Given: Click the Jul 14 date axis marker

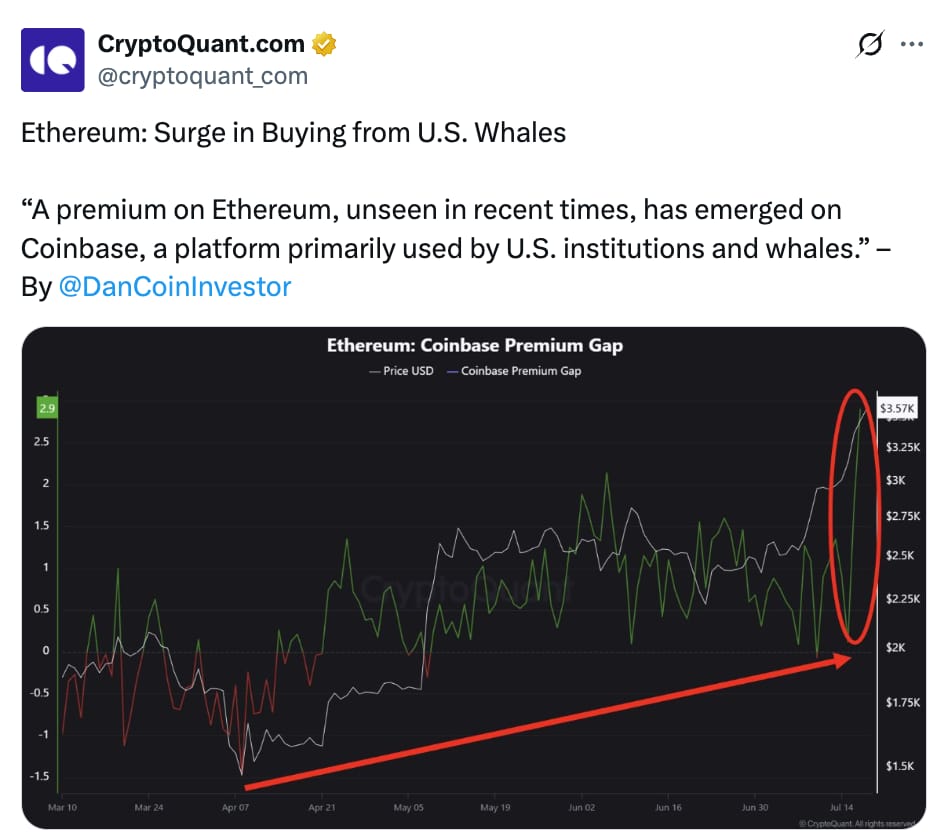Looking at the screenshot, I should tap(842, 807).
